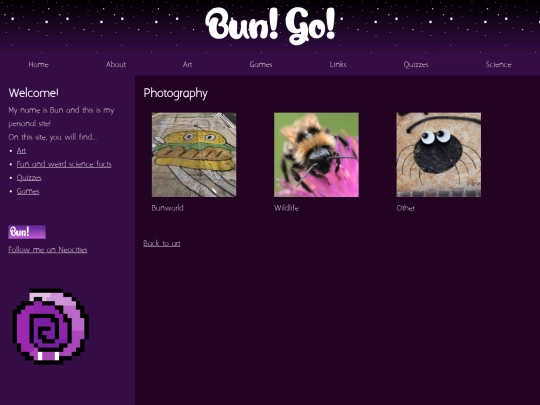Go to the About page
Screen dimensions: 540x405
[116, 64]
